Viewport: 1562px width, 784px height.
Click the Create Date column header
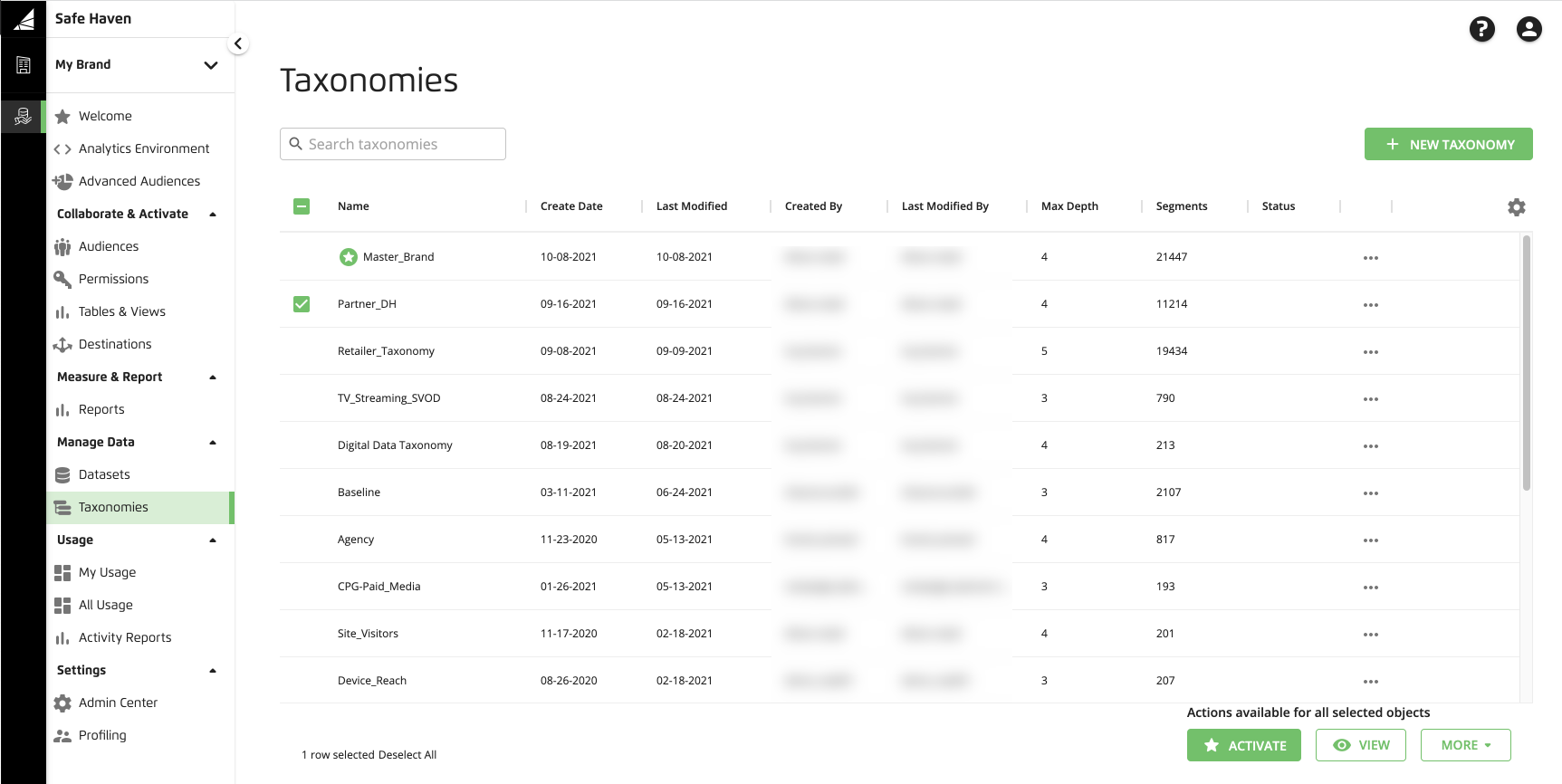[x=571, y=206]
